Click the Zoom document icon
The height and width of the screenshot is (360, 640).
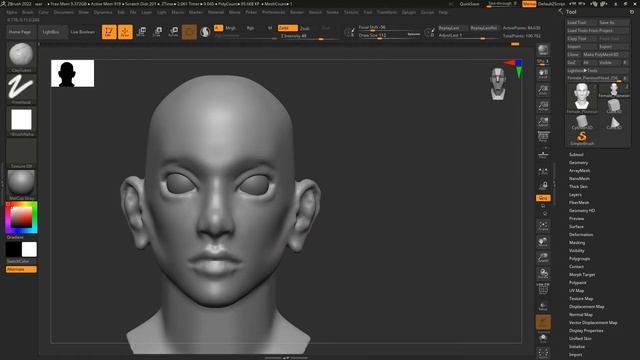tap(543, 90)
